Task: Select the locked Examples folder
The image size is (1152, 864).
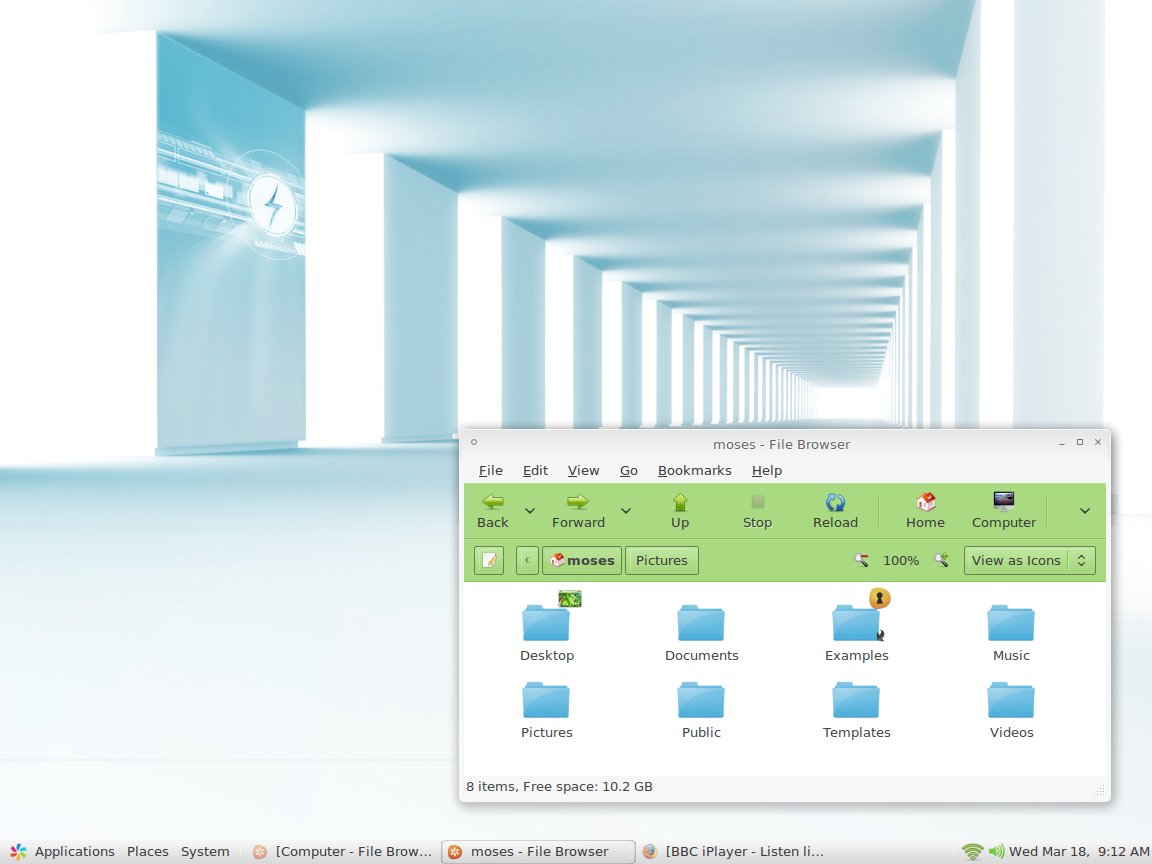Action: (x=856, y=627)
